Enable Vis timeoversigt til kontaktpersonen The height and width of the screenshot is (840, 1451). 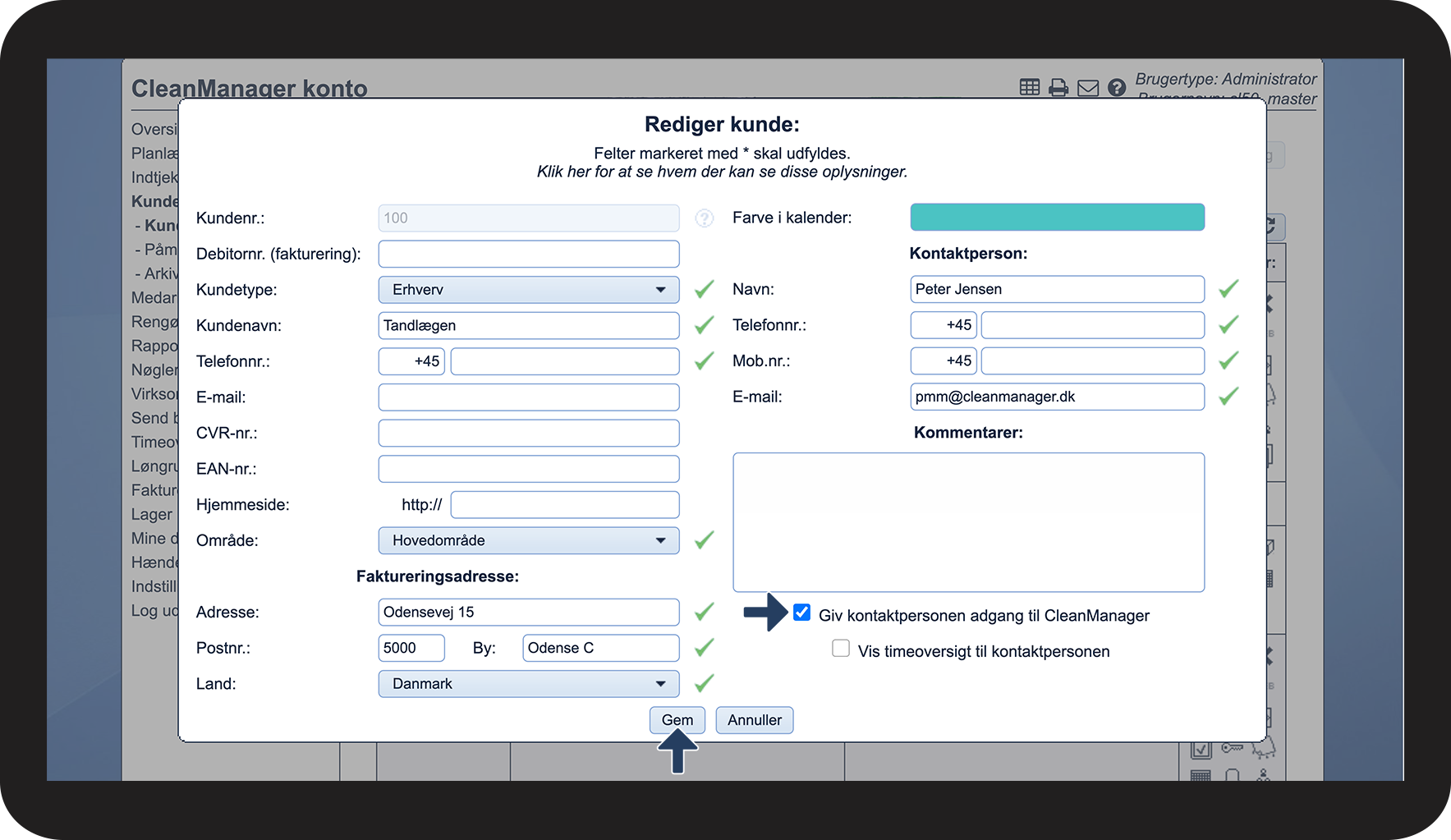tap(841, 649)
